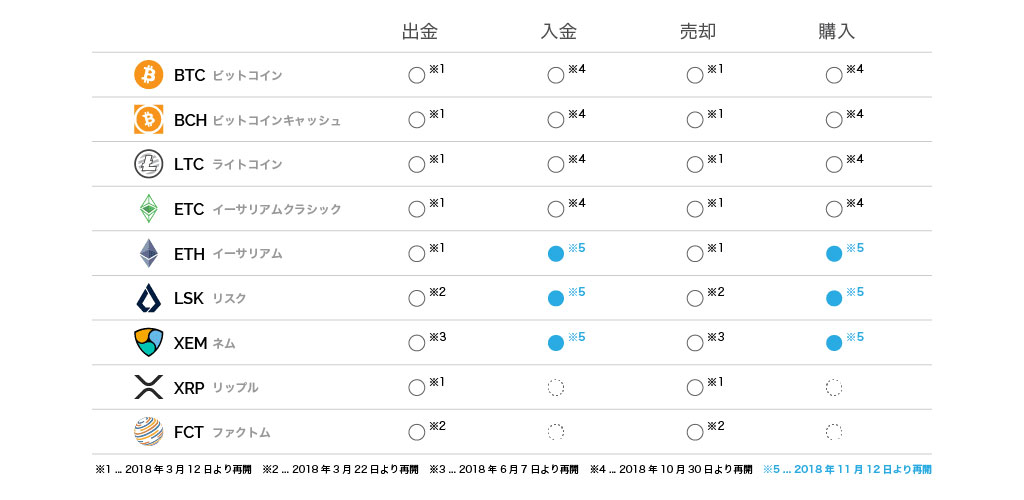
Task: Click the green Ethereum Classic ETC icon
Action: pyautogui.click(x=148, y=209)
